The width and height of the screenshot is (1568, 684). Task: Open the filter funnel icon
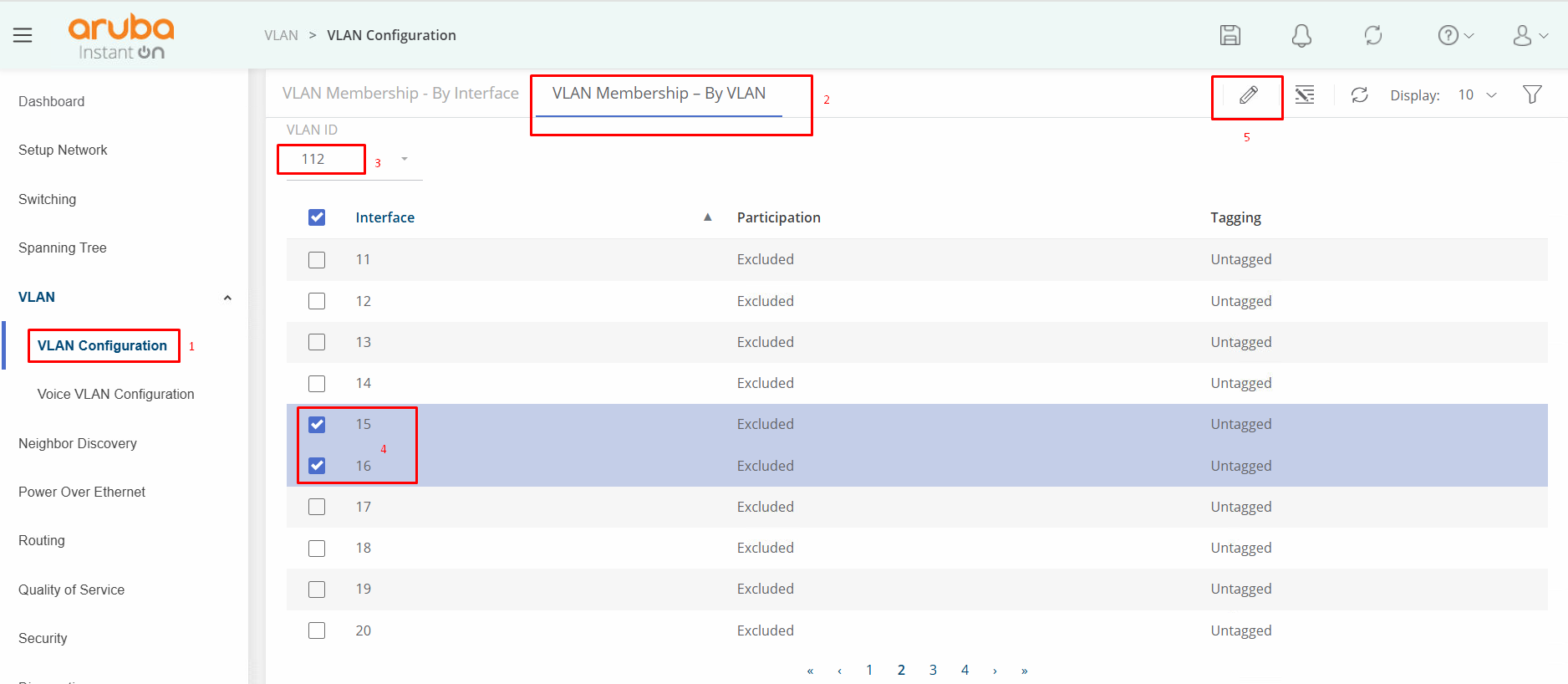pos(1531,95)
